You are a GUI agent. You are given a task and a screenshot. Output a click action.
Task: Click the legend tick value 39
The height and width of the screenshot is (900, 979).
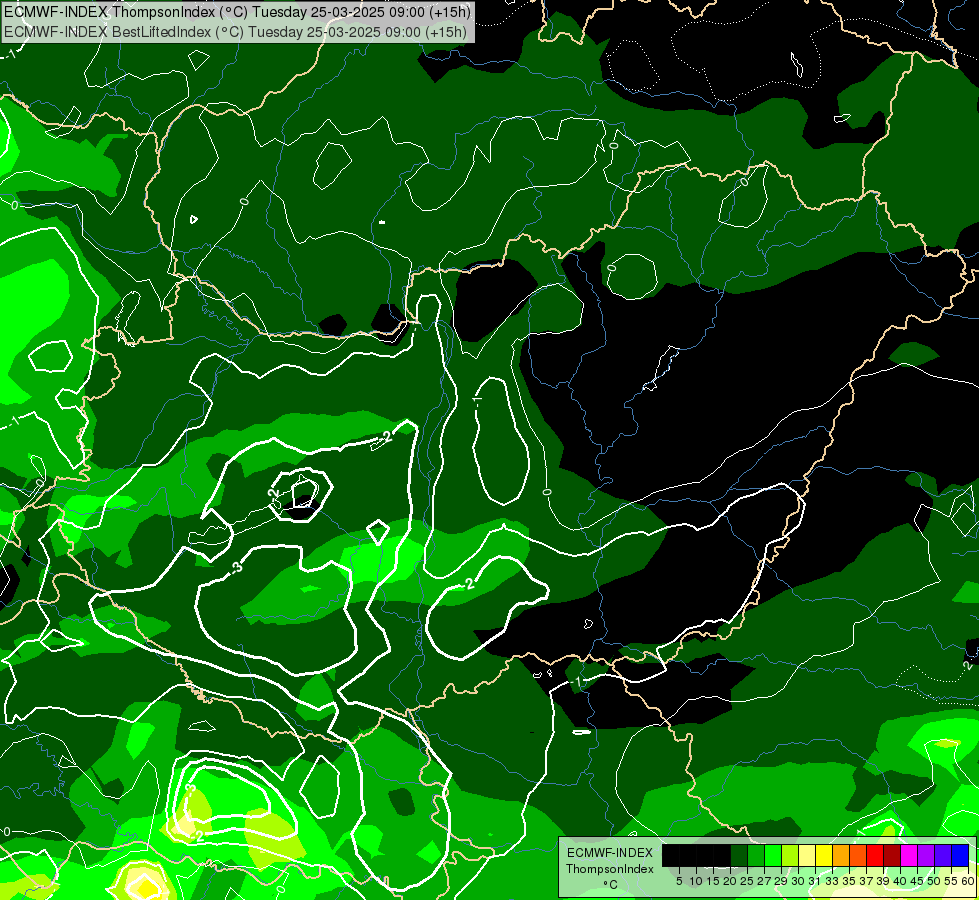(883, 881)
